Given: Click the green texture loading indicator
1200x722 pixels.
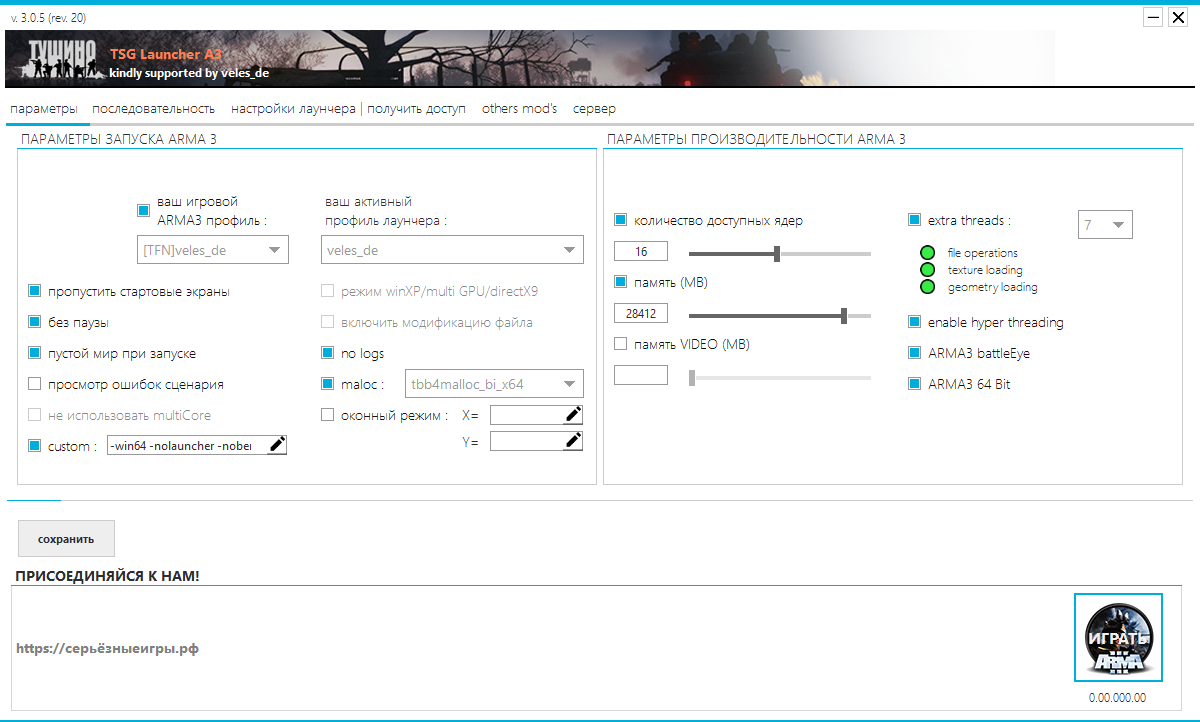Looking at the screenshot, I should (x=927, y=270).
